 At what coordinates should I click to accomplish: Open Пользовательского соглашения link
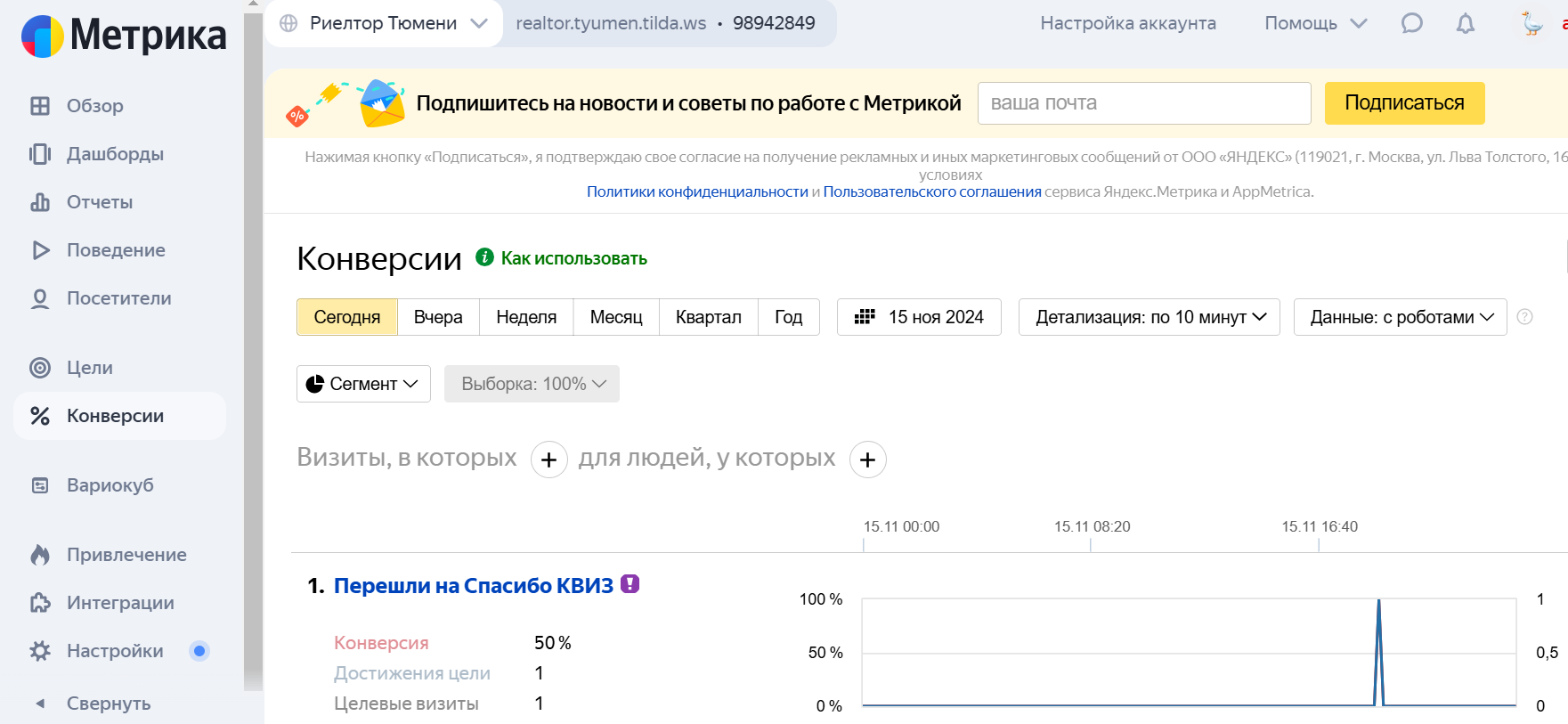point(932,191)
